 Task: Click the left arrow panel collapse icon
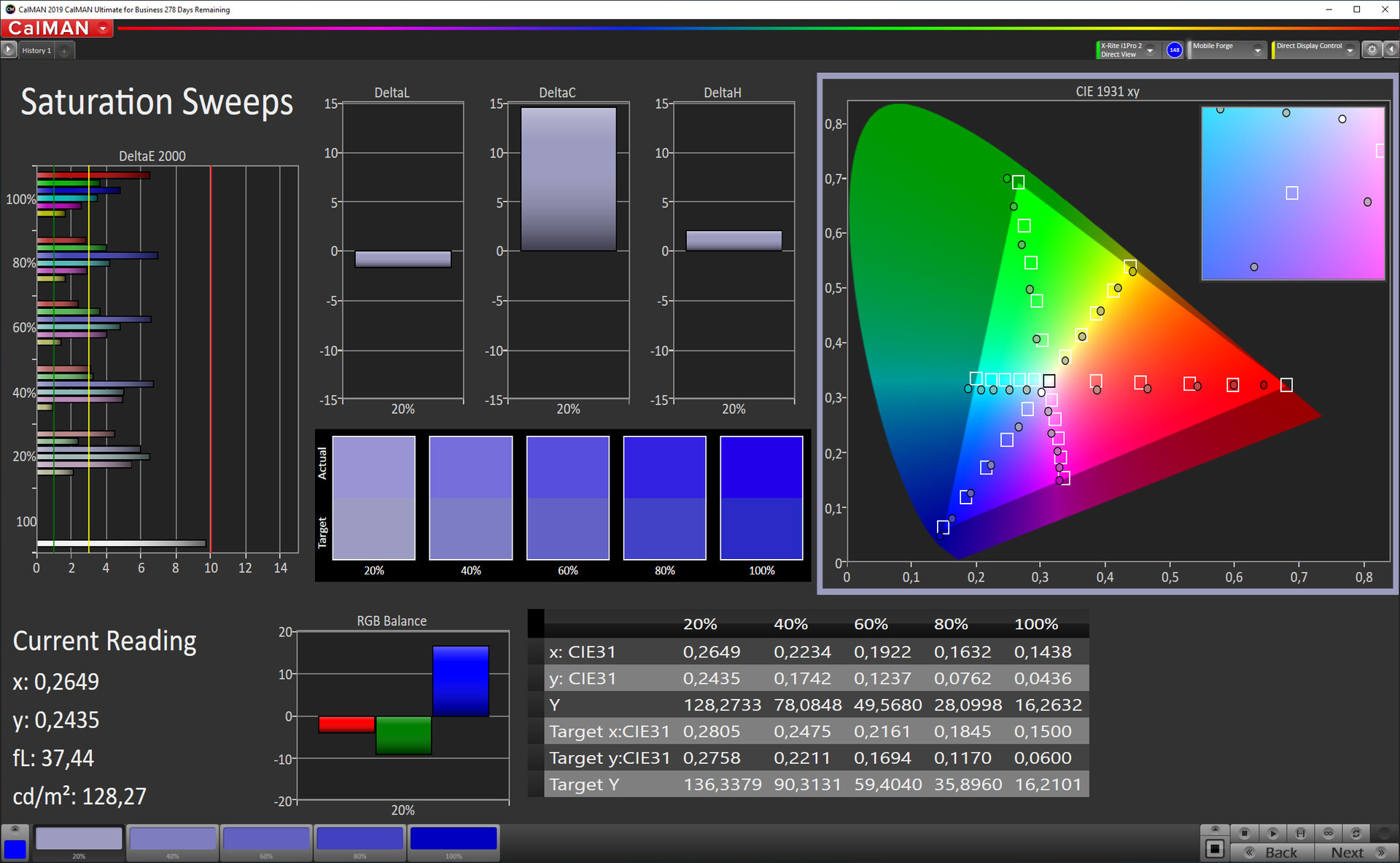click(x=1391, y=50)
